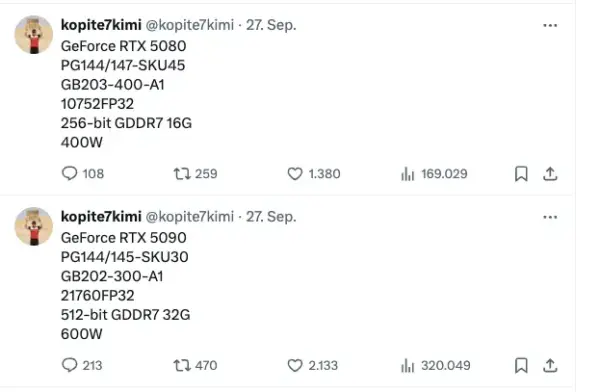This screenshot has width=600, height=392.
Task: Open the 27. Sep. timestamp of 5080 tweet
Action: (x=271, y=25)
